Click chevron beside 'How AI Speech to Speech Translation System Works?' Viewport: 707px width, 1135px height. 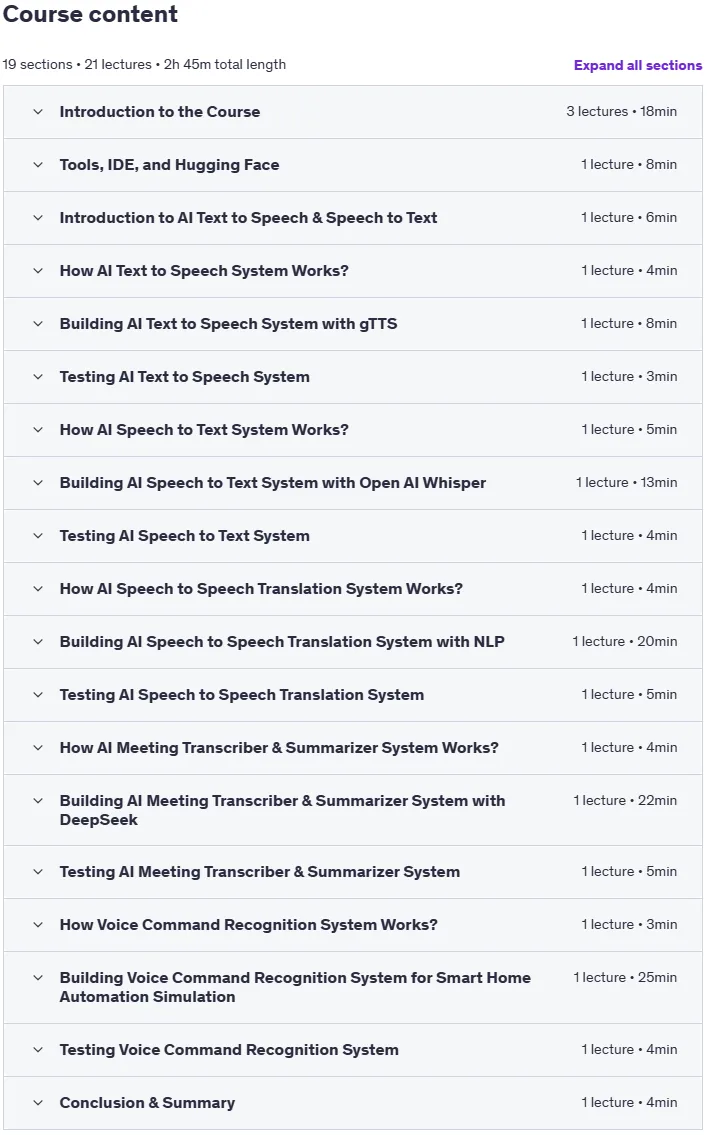(x=38, y=588)
